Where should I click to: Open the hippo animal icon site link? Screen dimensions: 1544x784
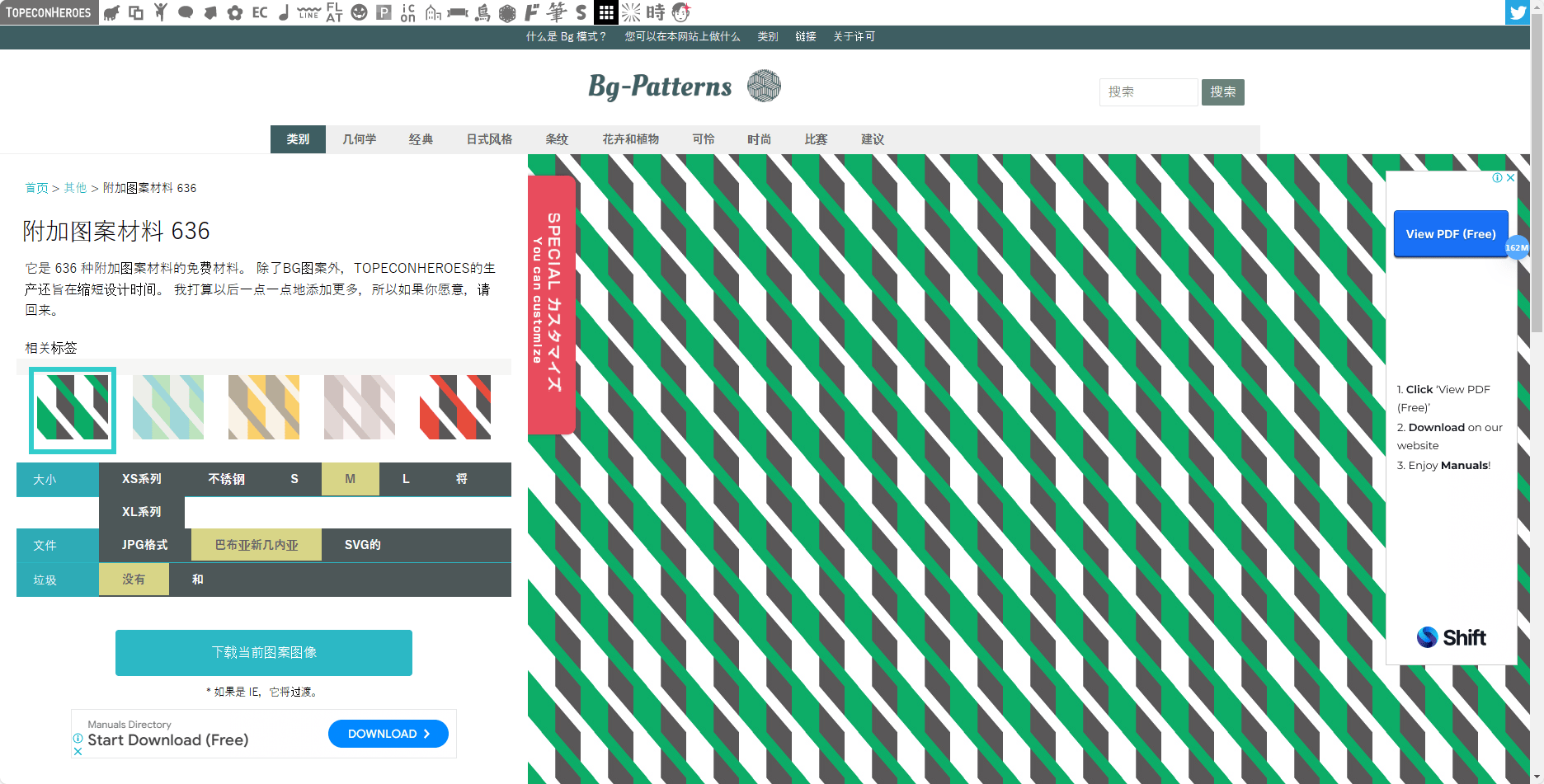113,12
